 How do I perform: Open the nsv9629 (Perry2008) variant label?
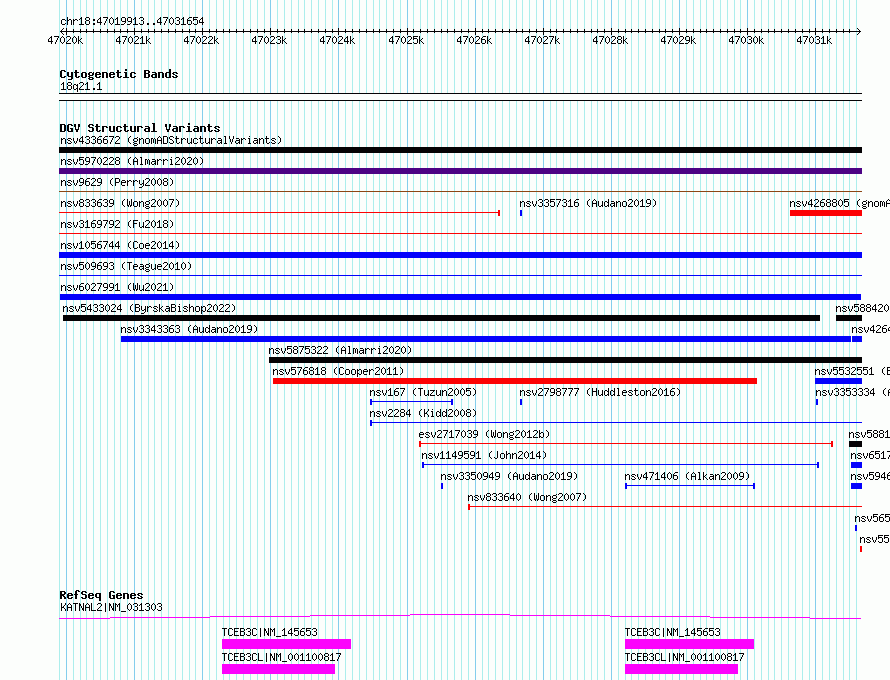tap(117, 182)
